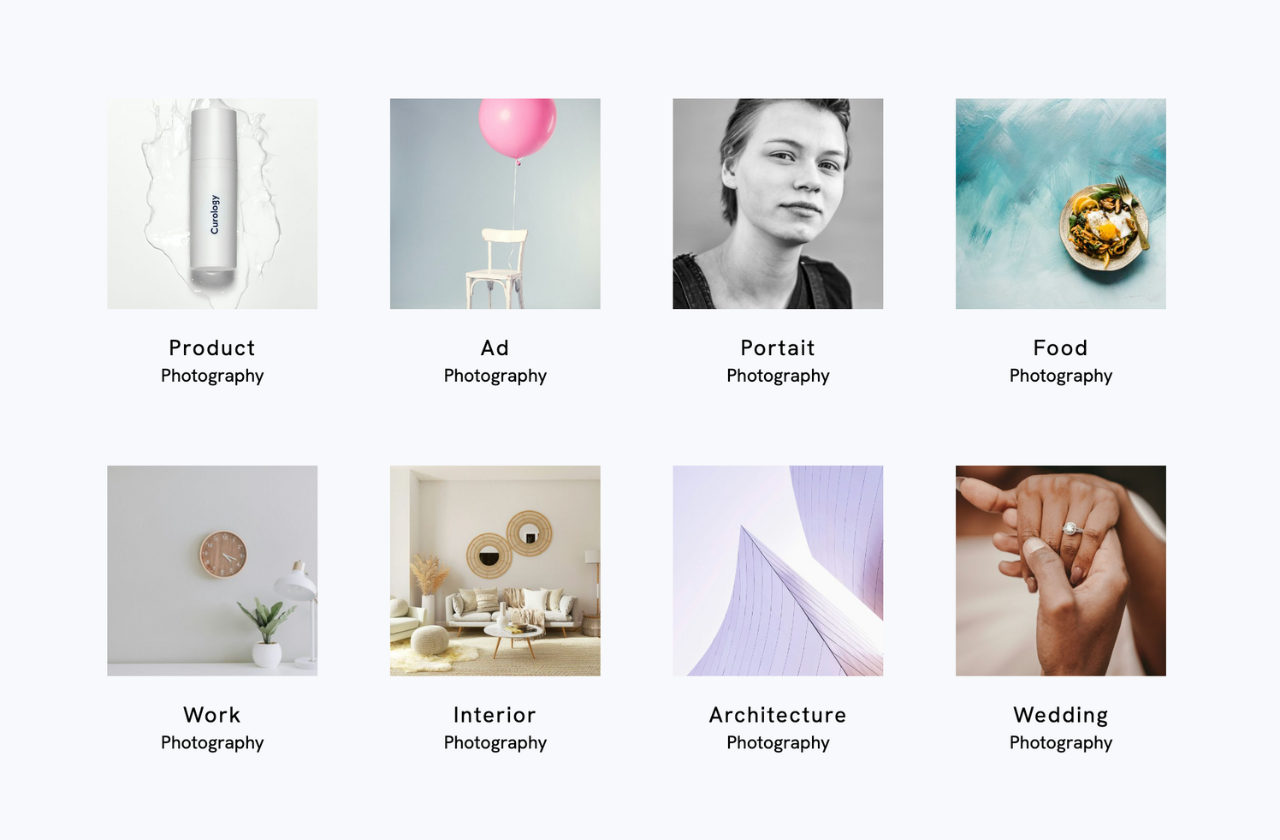Click the Interior category heading
This screenshot has height=840, width=1280.
coord(495,715)
